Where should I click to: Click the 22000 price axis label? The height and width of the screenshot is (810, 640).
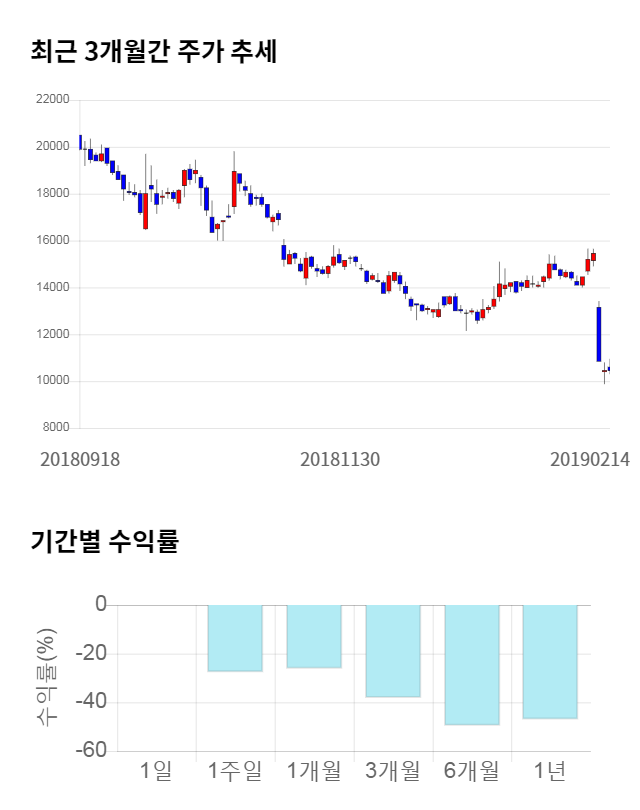pos(51,100)
